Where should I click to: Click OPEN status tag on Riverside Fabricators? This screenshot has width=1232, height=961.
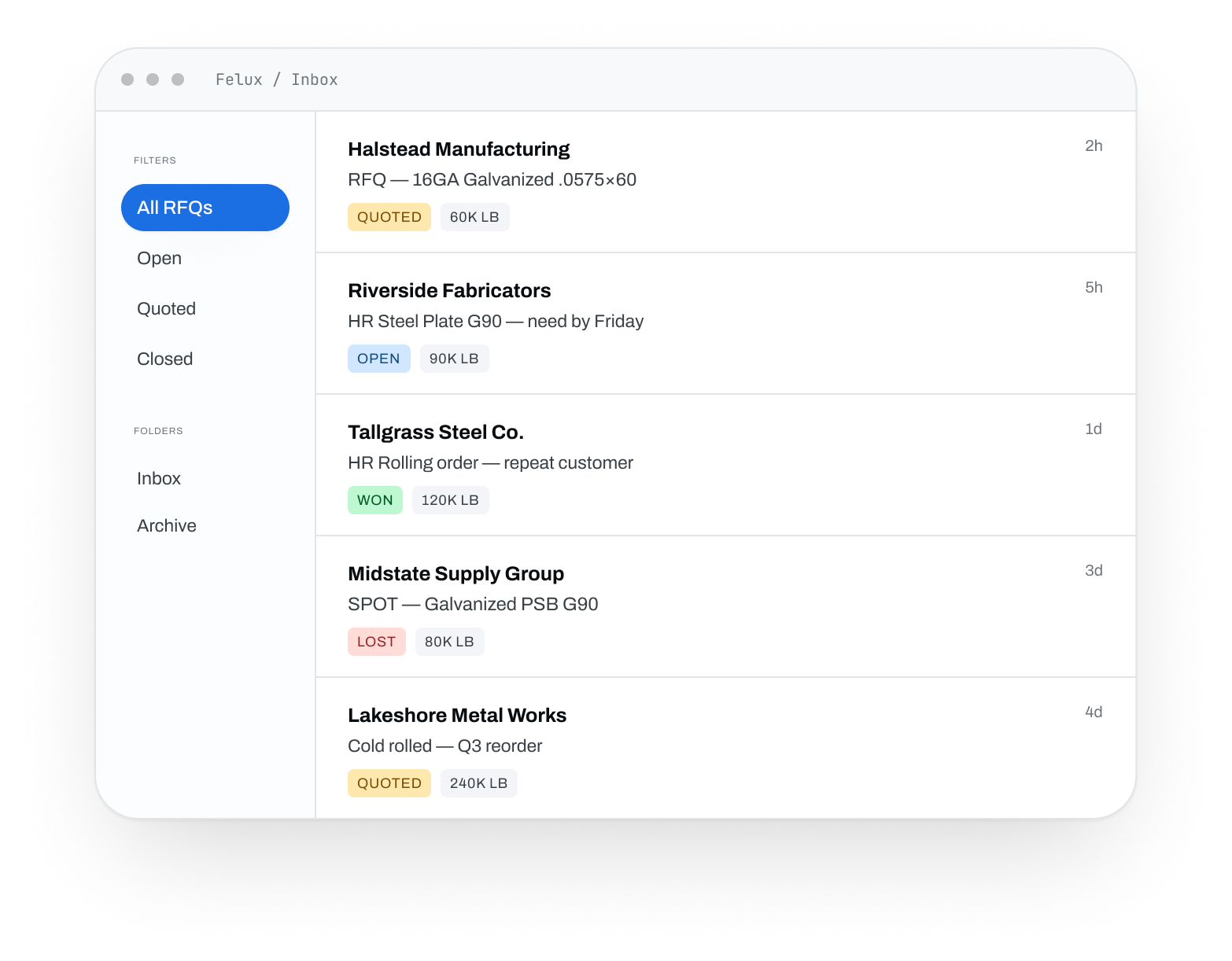pos(379,359)
